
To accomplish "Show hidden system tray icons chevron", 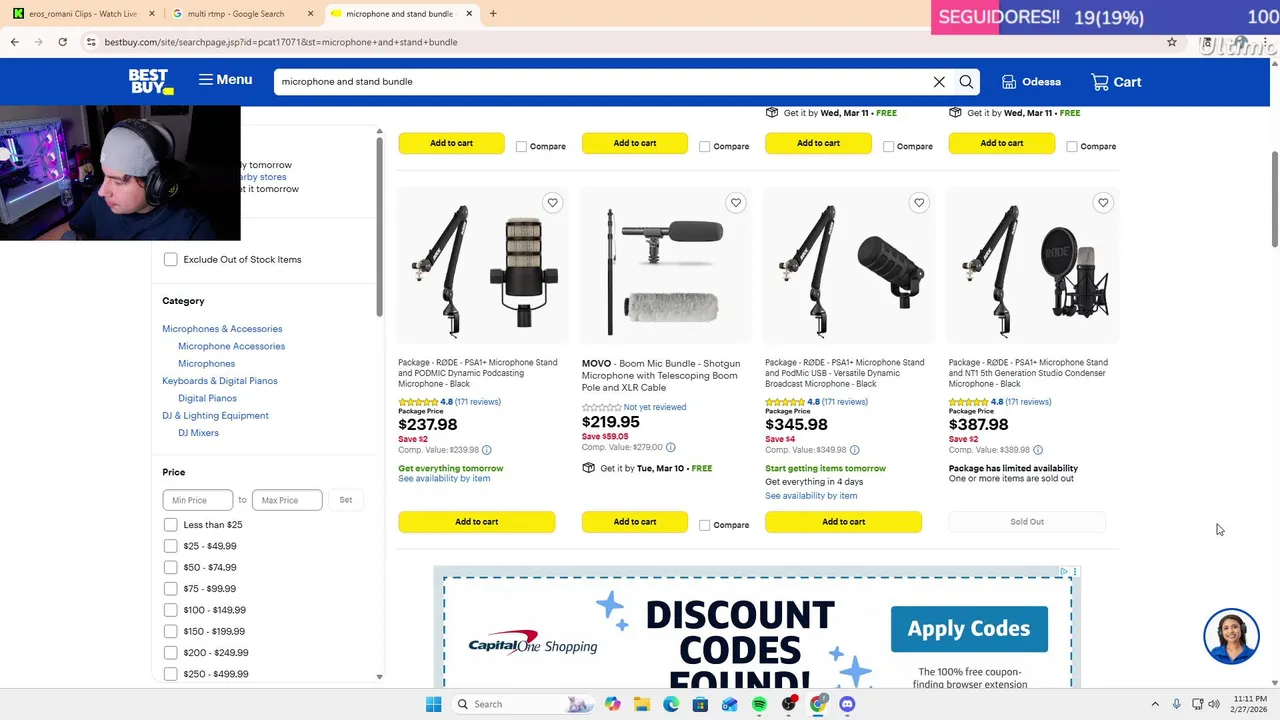I will pos(1155,704).
